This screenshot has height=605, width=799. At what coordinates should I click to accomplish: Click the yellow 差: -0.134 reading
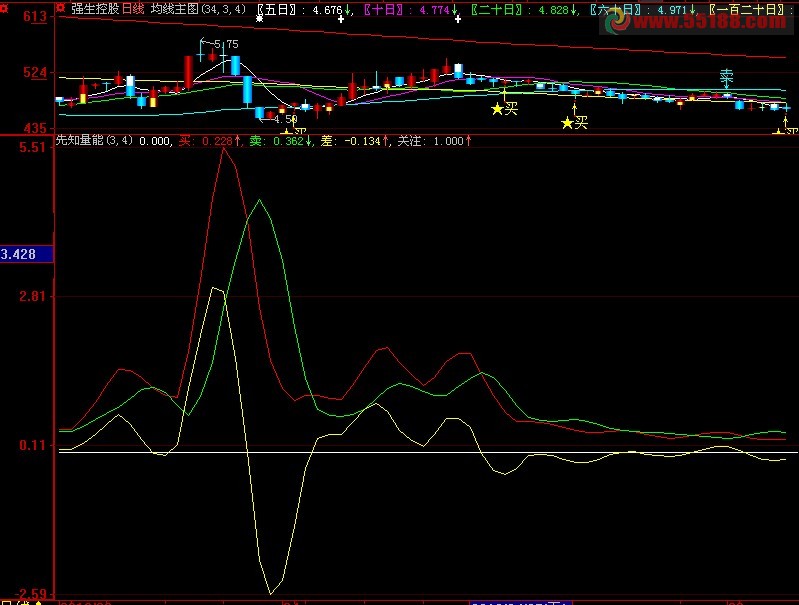click(x=354, y=141)
